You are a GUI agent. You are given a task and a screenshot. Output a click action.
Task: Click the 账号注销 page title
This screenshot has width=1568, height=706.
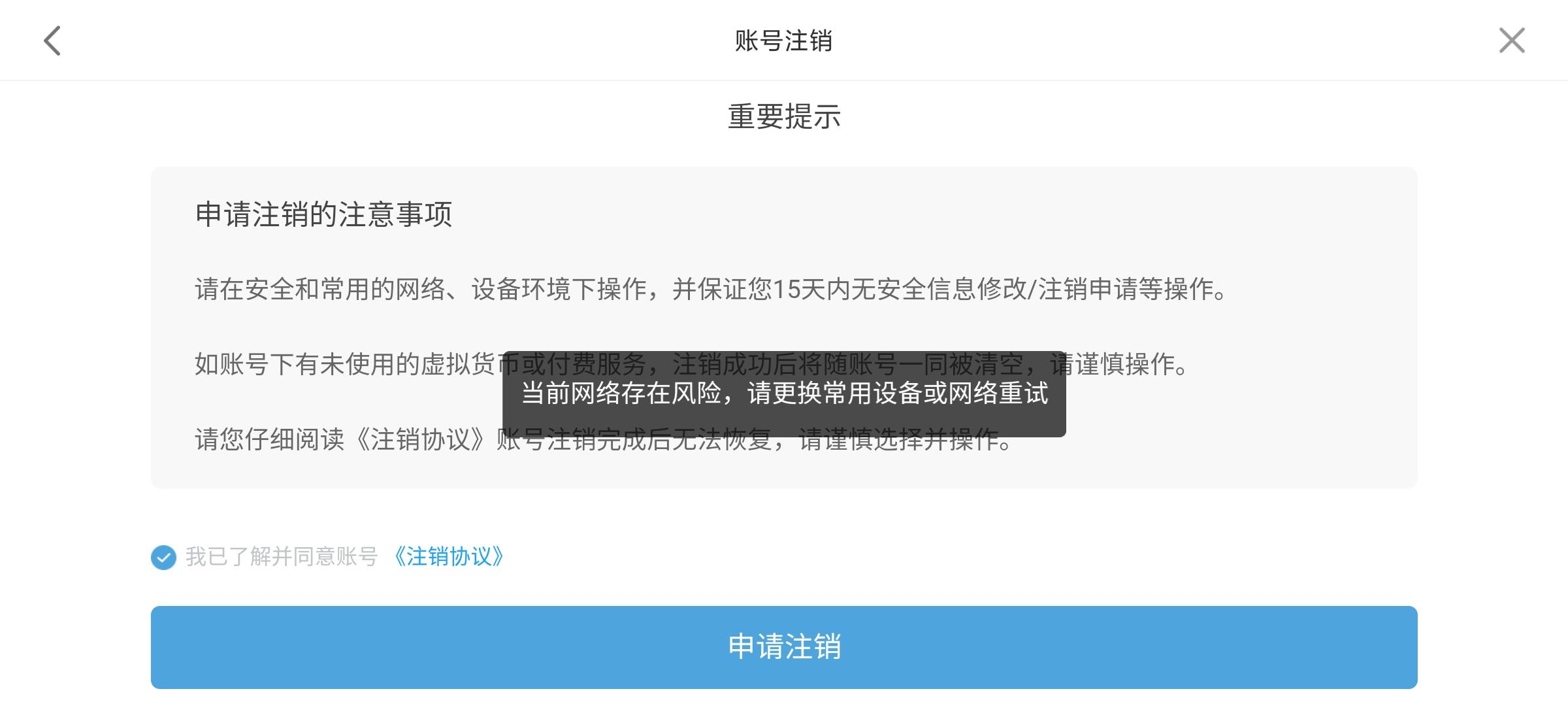click(784, 41)
